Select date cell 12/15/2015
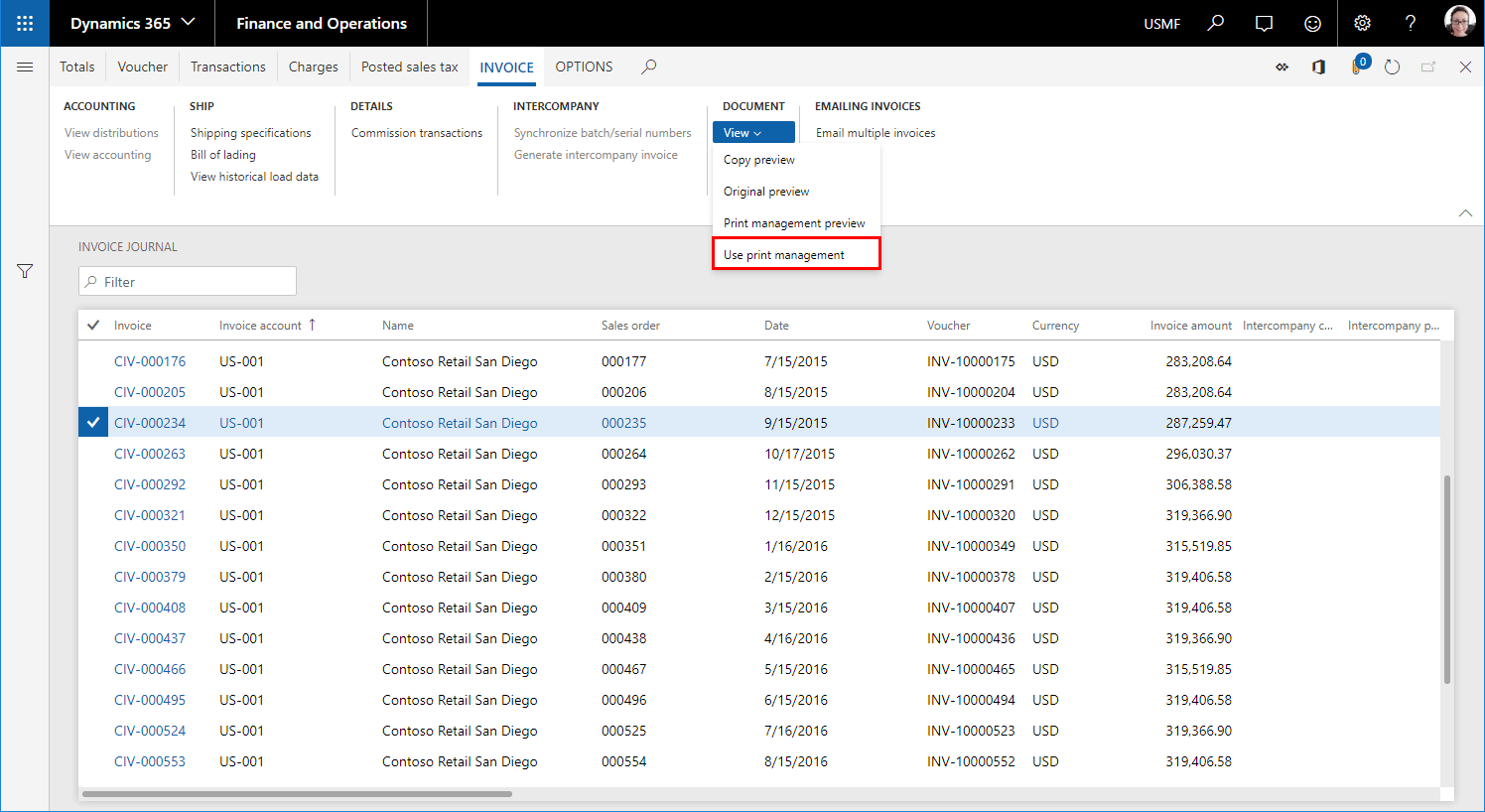Viewport: 1485px width, 812px height. pyautogui.click(x=799, y=515)
